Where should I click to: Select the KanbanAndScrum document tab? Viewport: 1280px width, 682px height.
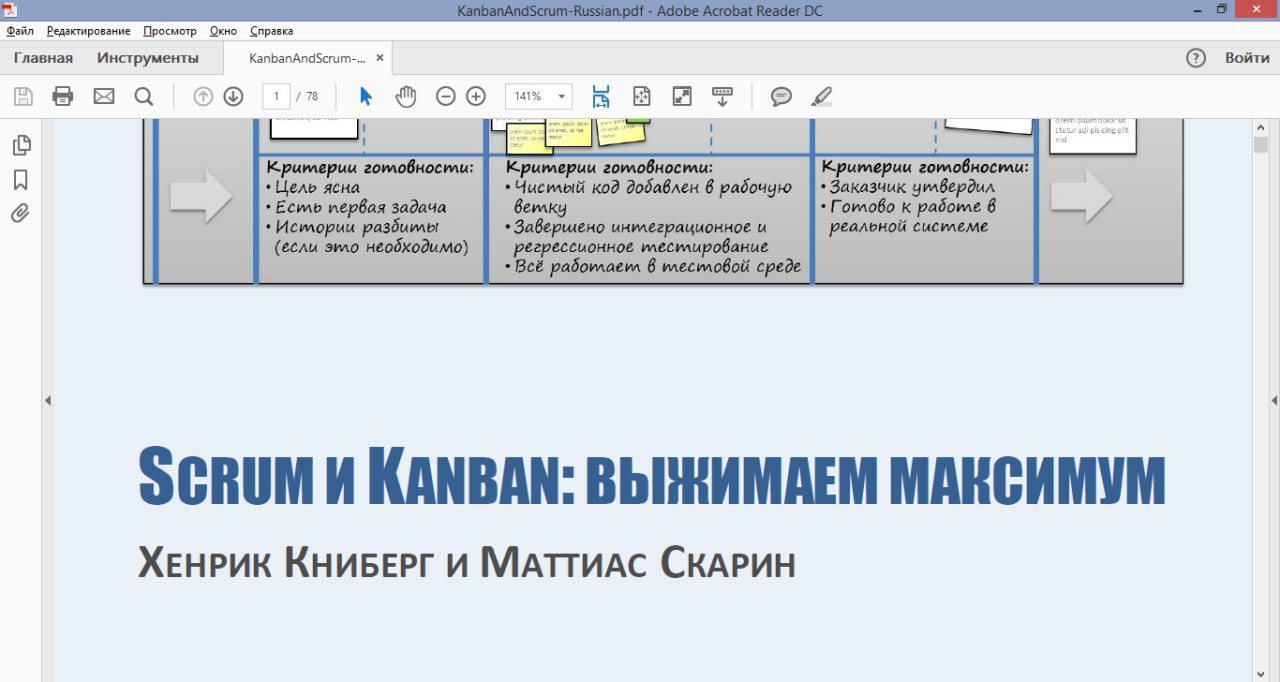pos(307,58)
